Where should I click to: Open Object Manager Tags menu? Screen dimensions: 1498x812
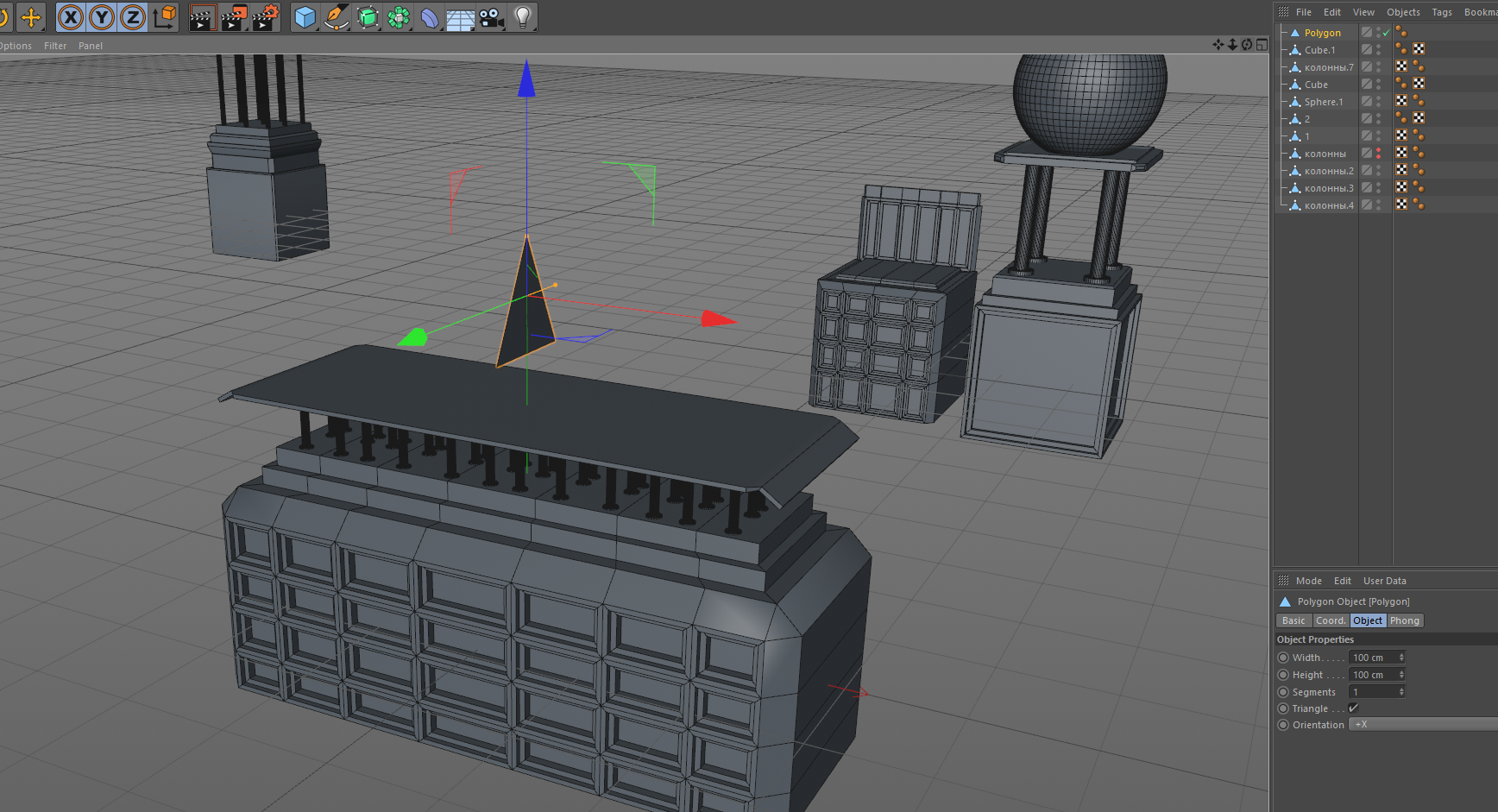coord(1442,12)
